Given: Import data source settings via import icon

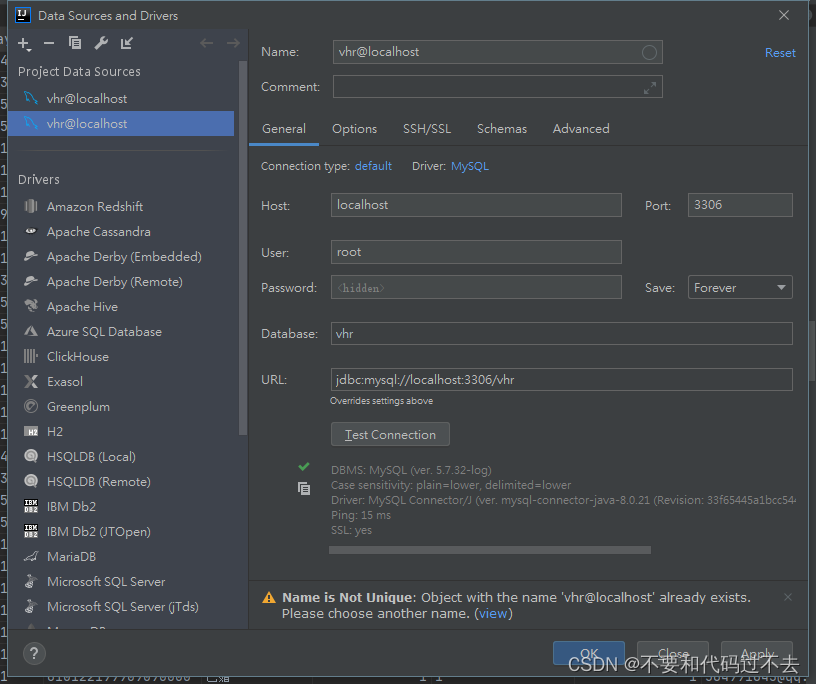Looking at the screenshot, I should [x=126, y=44].
